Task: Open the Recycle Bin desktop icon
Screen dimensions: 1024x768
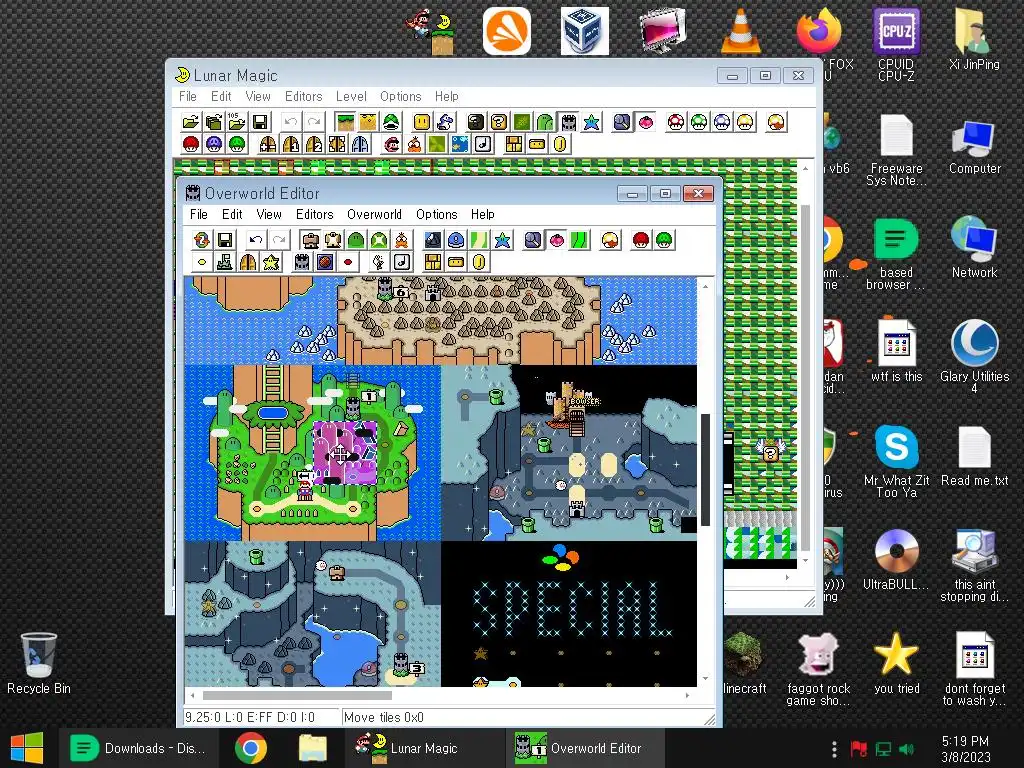Action: 39,663
